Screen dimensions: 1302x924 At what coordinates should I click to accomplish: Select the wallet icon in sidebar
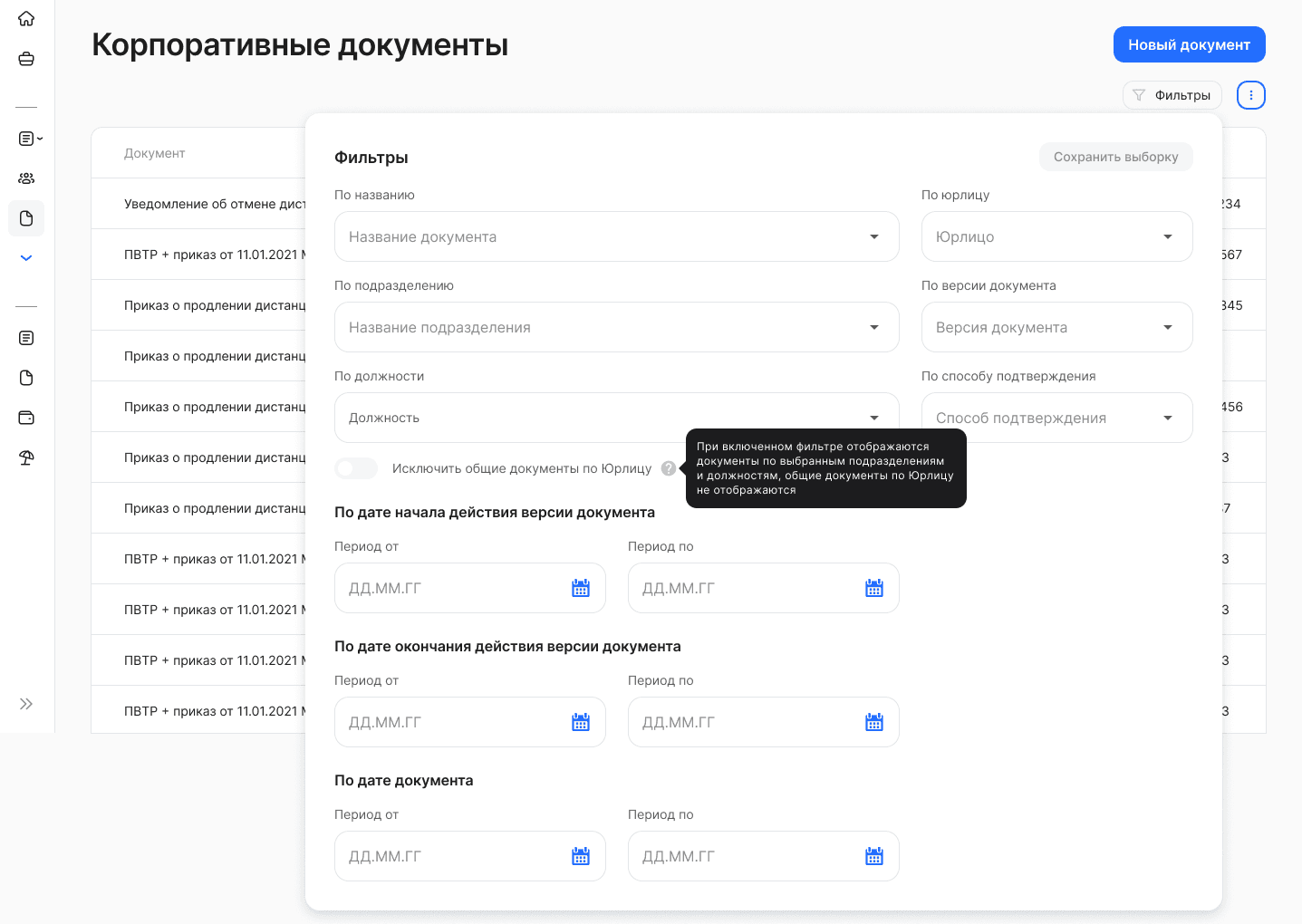click(x=26, y=418)
